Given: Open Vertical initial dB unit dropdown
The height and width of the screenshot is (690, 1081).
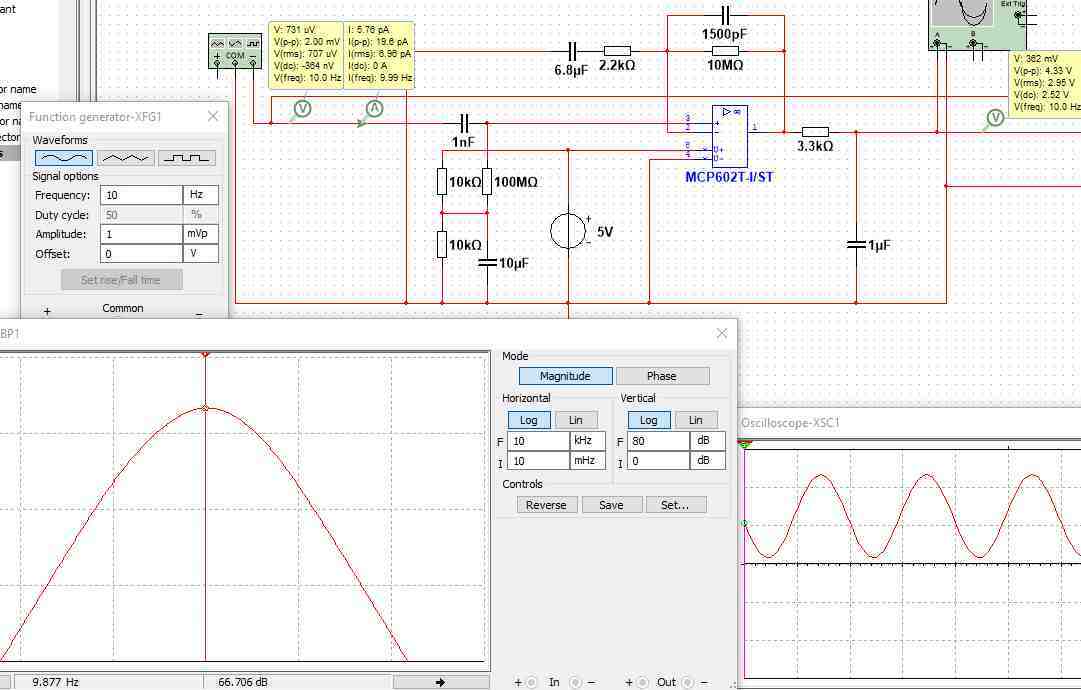Looking at the screenshot, I should [708, 460].
